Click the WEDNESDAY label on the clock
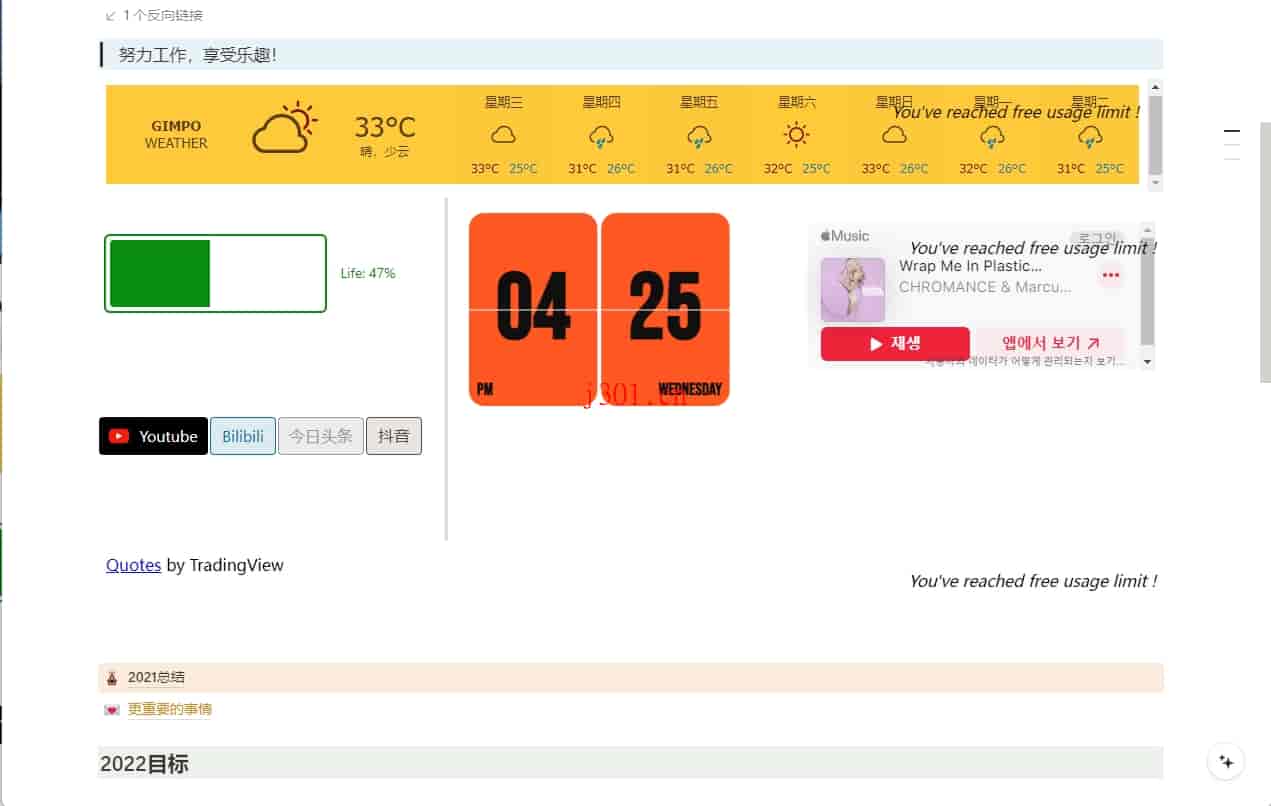 [x=690, y=389]
